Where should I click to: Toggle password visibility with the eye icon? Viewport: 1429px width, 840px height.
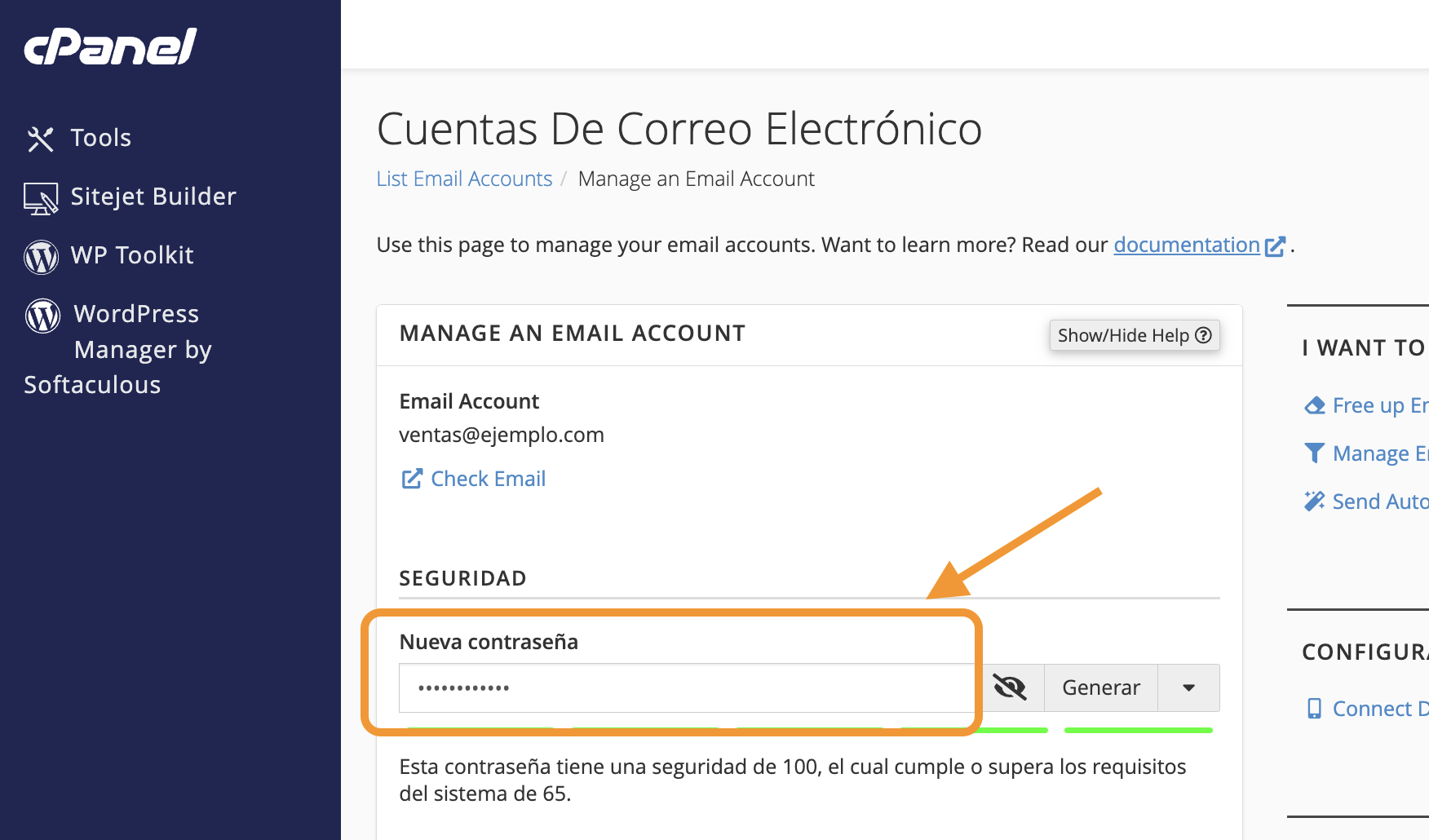click(1010, 687)
